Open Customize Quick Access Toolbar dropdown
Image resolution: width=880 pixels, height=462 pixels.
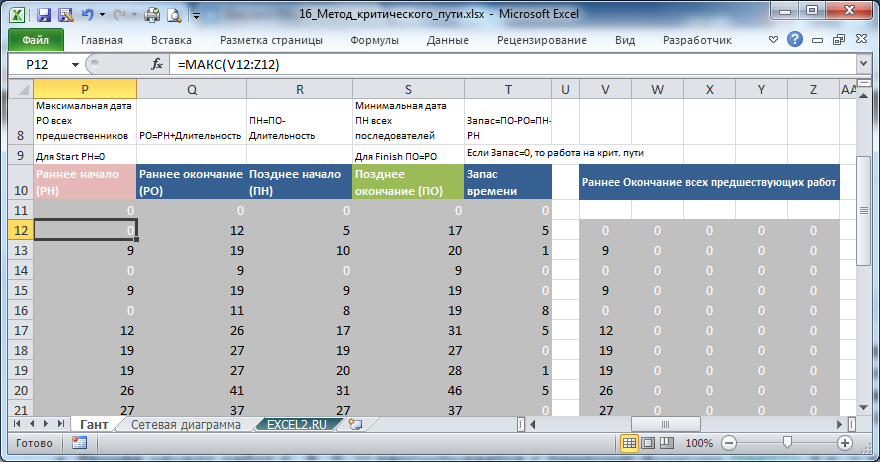[196, 15]
